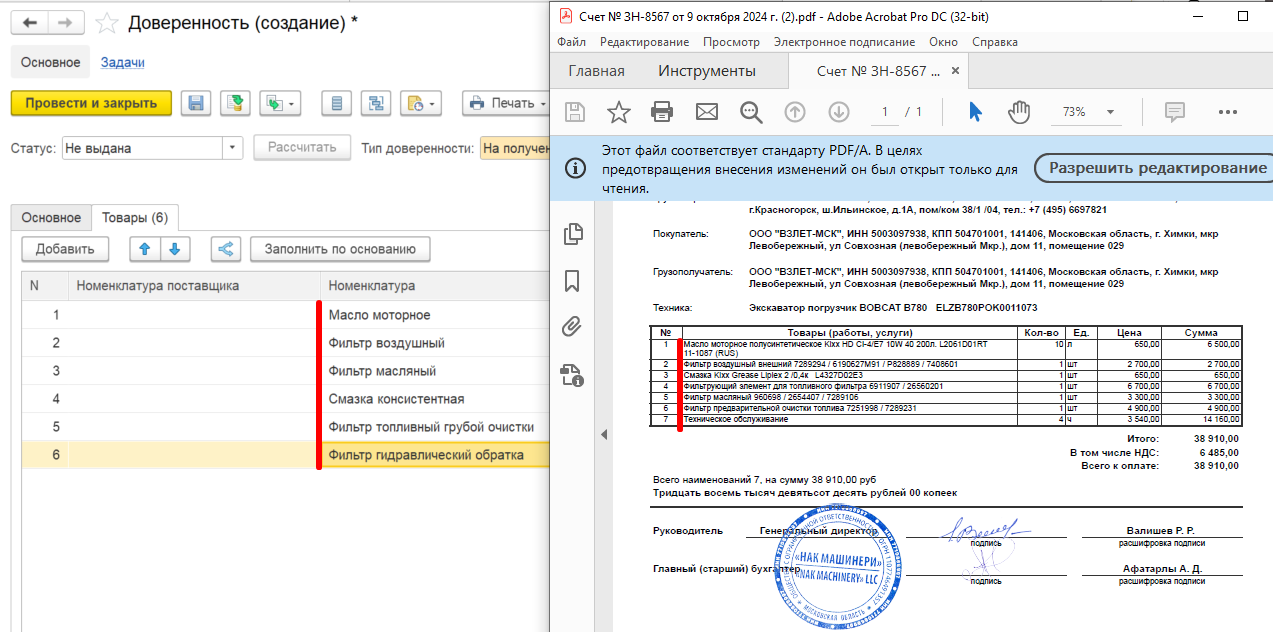Open the Печать dropdown menu
The image size is (1273, 632).
click(507, 103)
